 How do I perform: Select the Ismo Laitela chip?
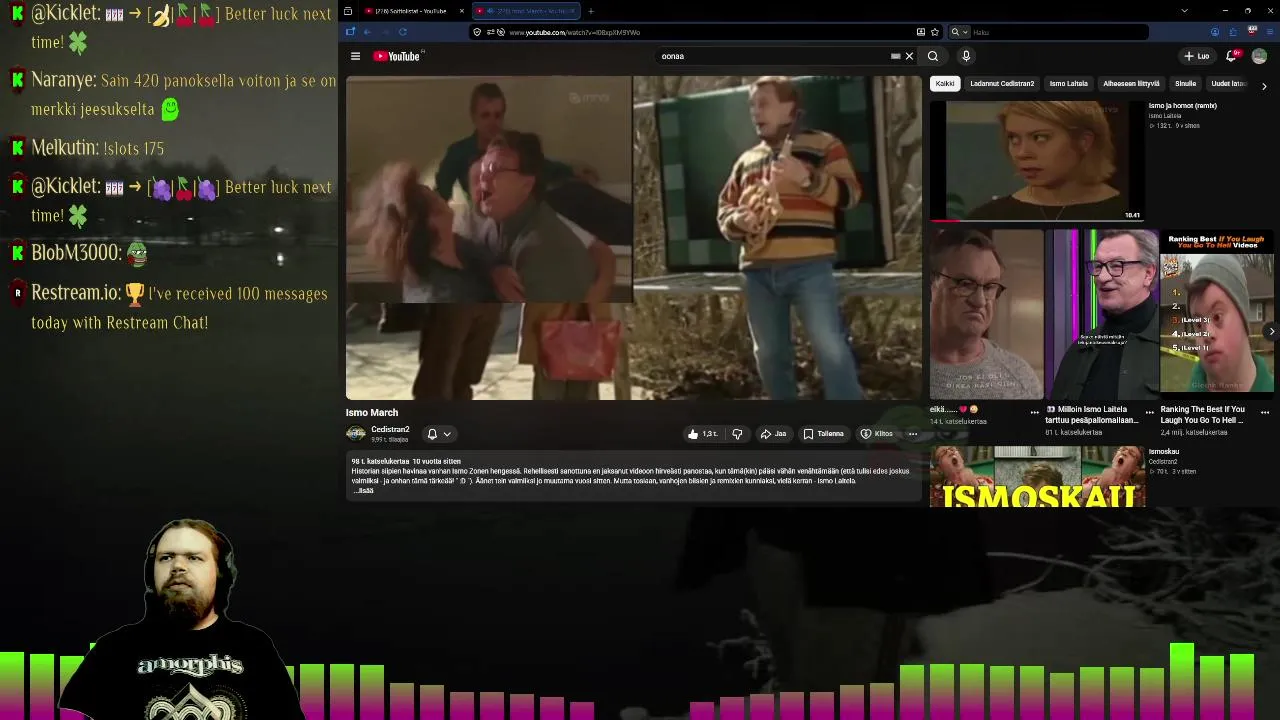(x=1068, y=84)
